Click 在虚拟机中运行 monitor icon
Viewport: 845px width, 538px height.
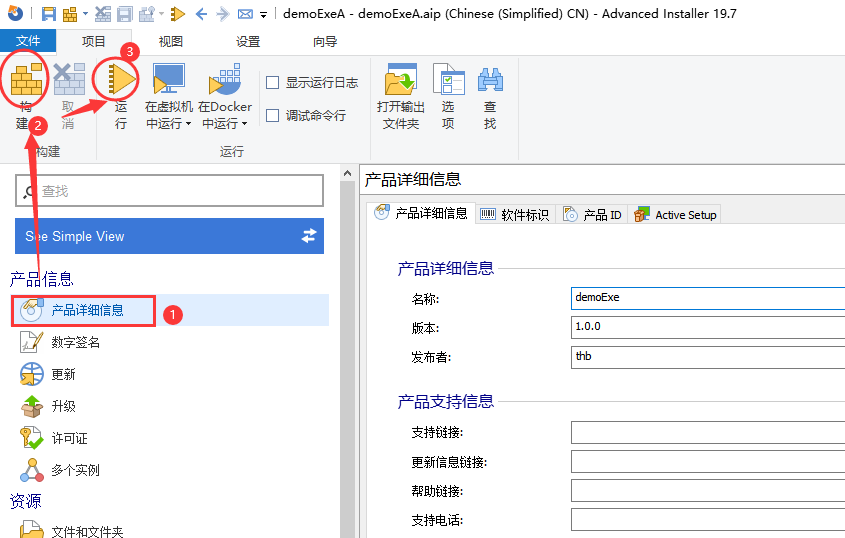pos(169,79)
